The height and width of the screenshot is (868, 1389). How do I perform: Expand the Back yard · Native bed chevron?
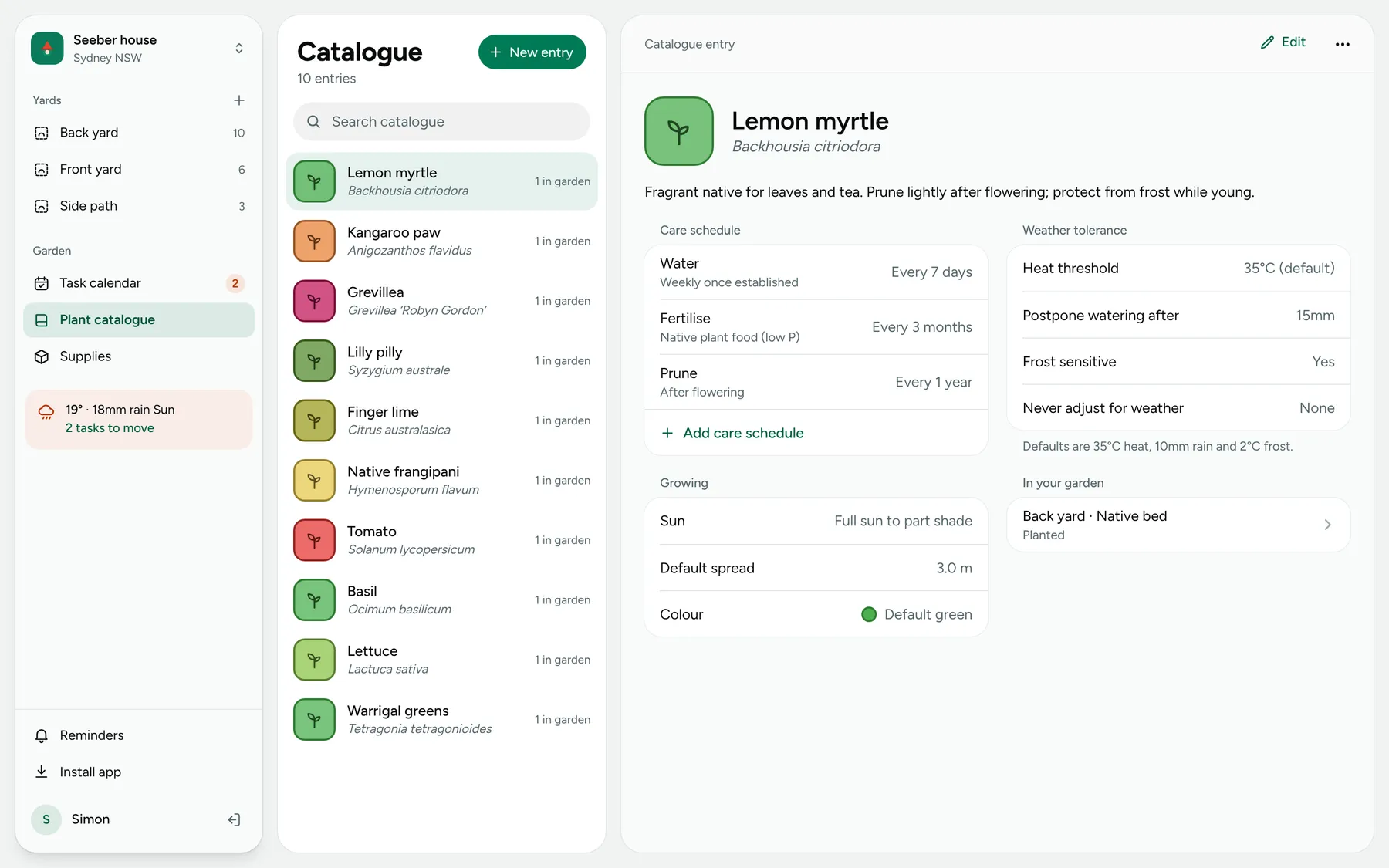(1327, 525)
